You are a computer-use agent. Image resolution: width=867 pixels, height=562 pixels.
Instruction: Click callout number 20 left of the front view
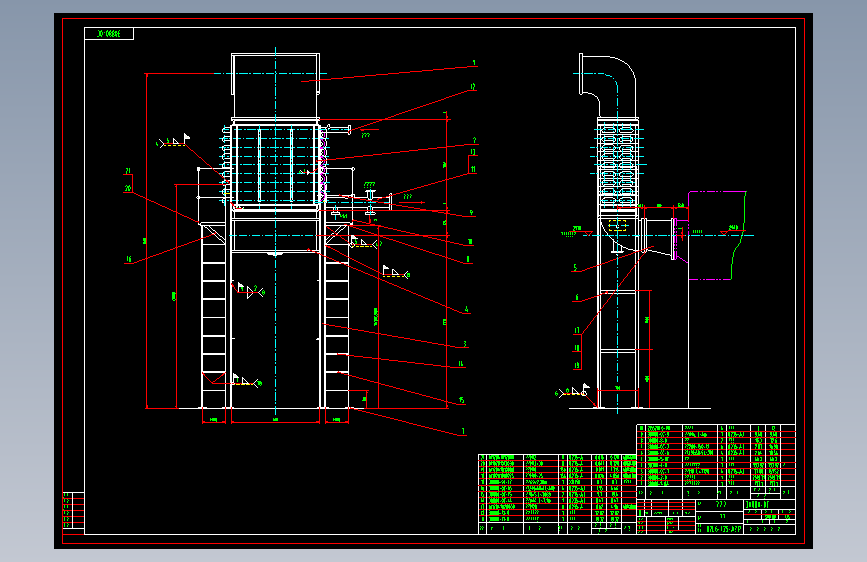[128, 189]
